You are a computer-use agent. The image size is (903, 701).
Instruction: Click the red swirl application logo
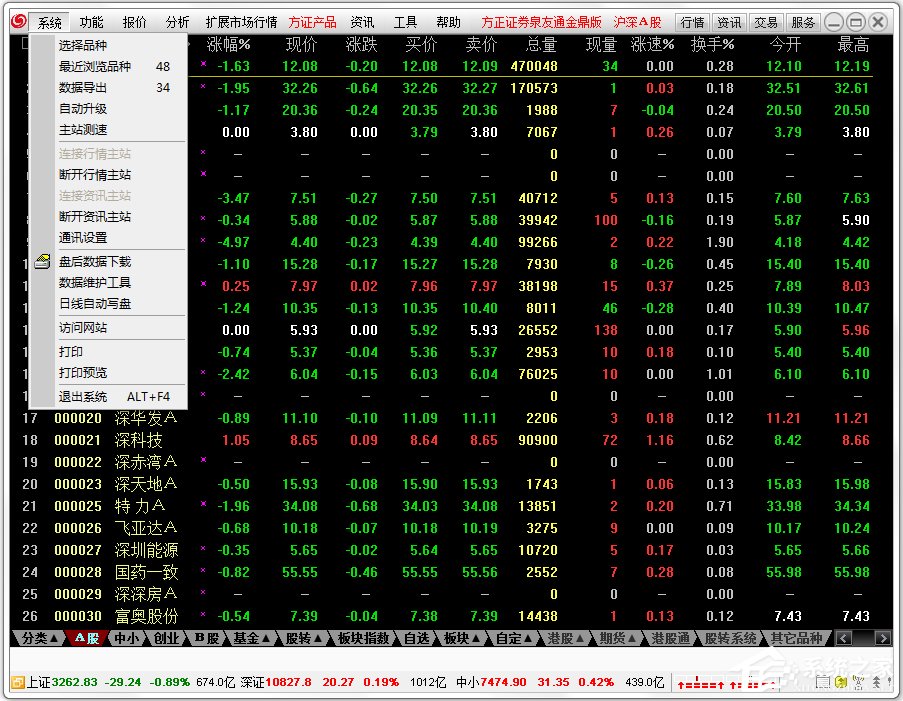pos(19,21)
